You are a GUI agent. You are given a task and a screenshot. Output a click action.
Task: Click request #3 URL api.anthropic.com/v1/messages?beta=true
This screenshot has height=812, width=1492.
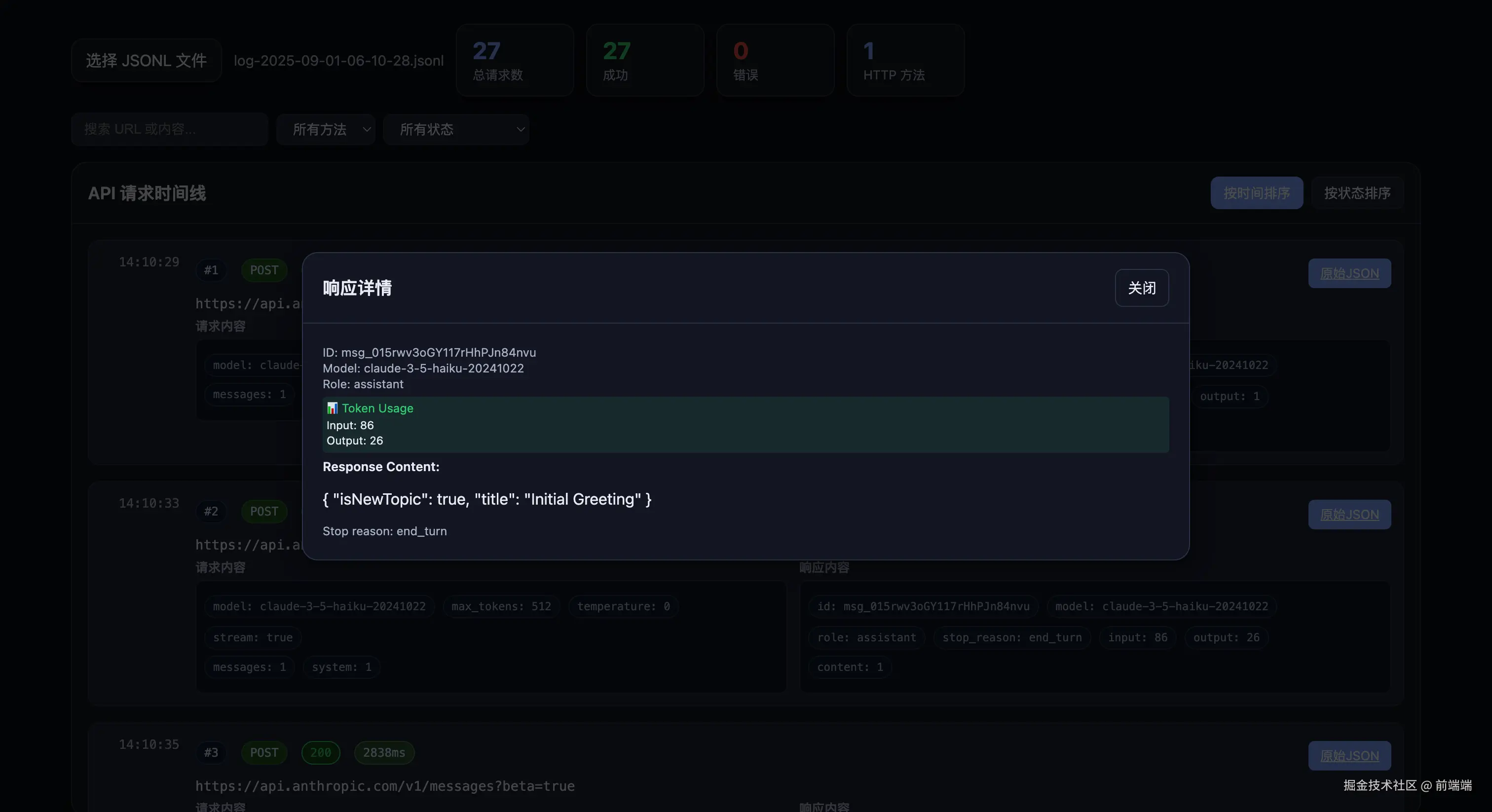[385, 786]
